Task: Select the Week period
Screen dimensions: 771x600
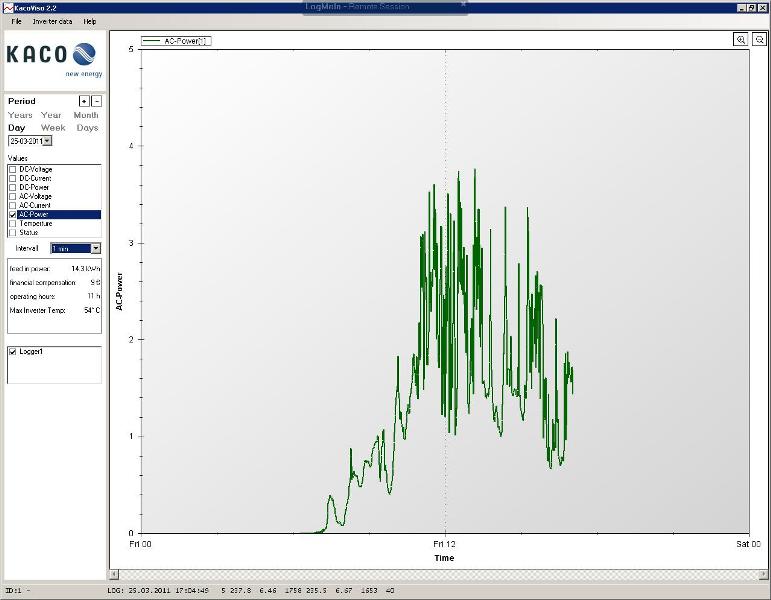Action: (53, 128)
